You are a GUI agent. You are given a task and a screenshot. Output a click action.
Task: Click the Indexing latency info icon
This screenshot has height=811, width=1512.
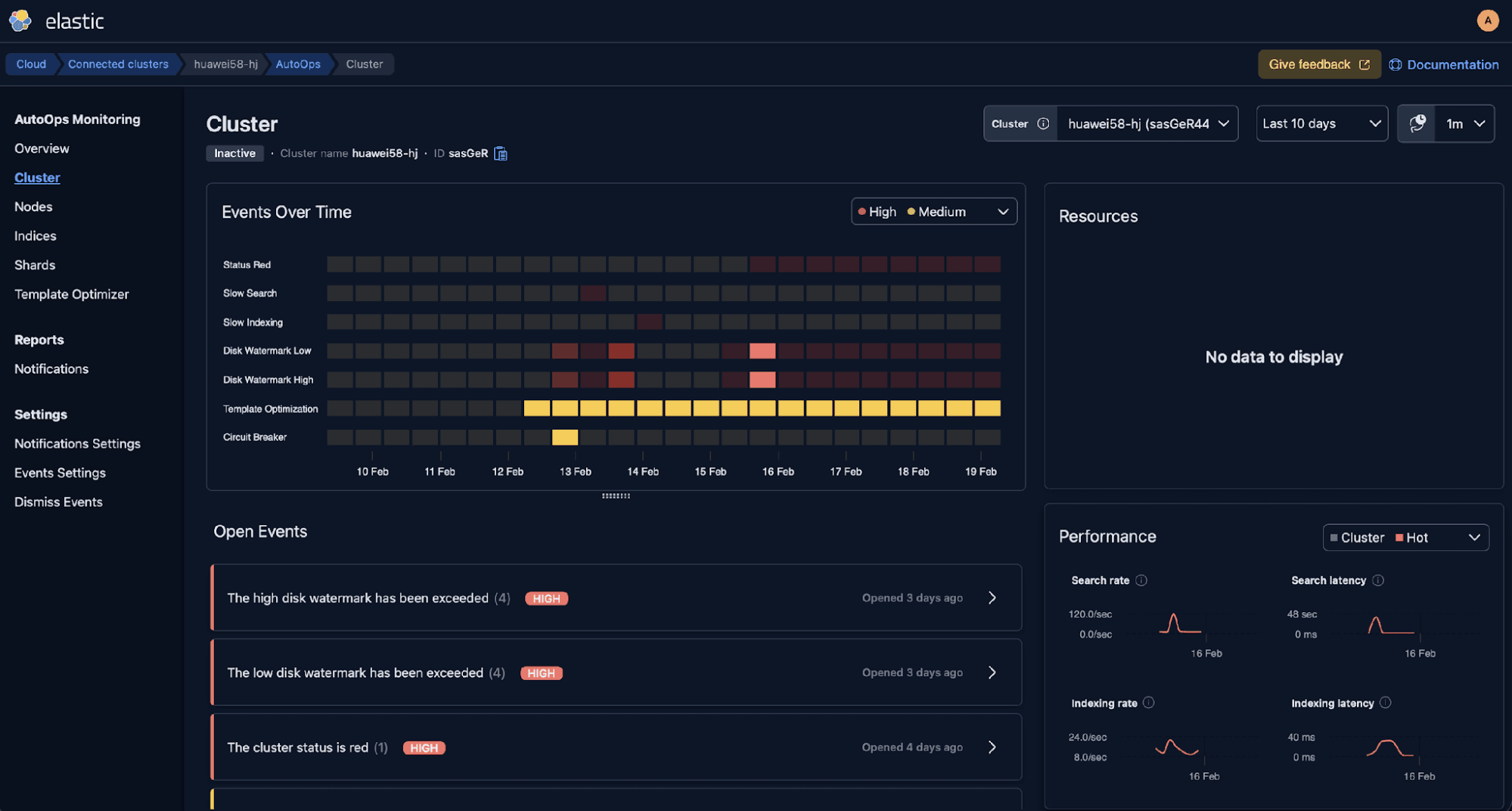(1385, 703)
